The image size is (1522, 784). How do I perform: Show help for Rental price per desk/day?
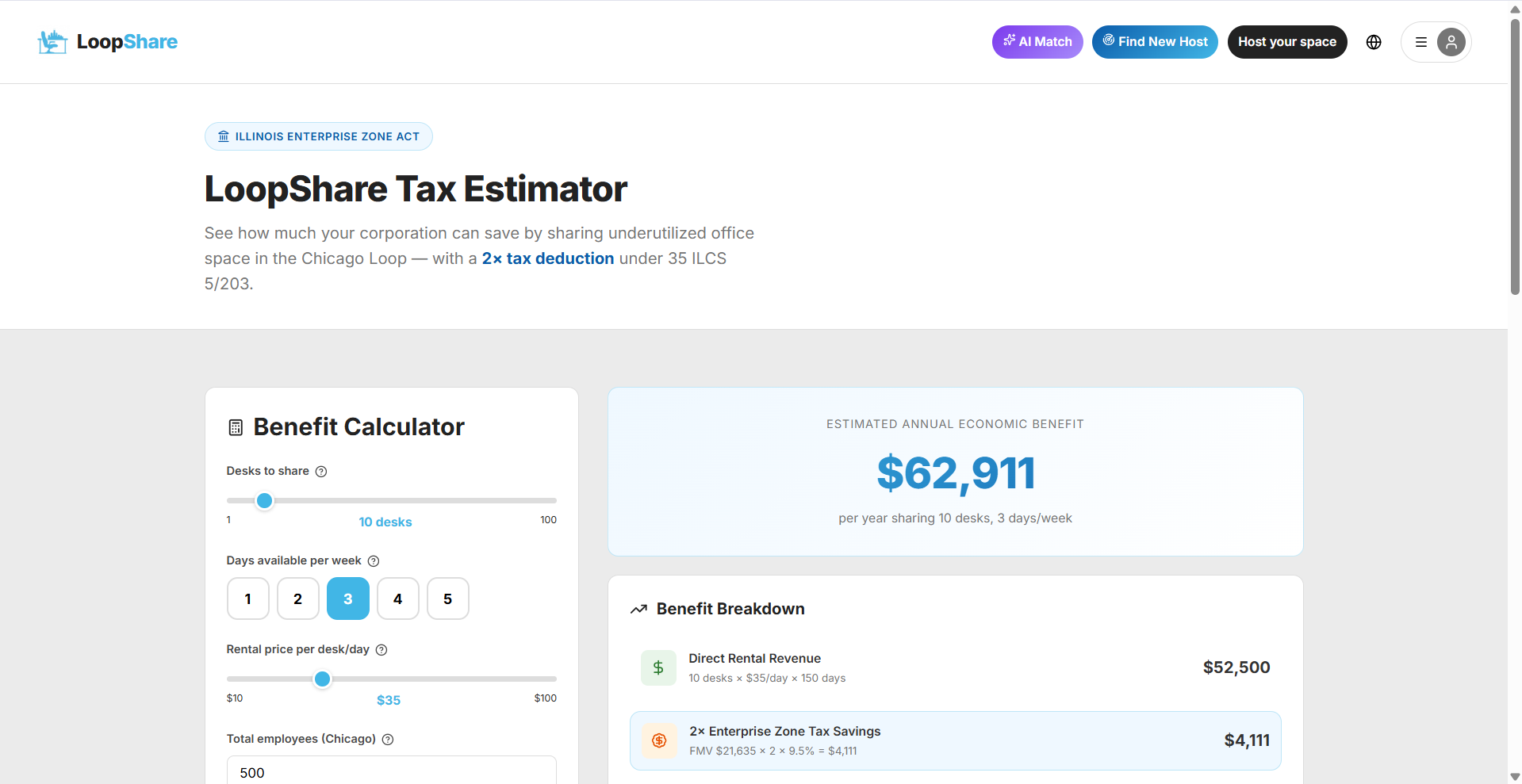(x=381, y=650)
